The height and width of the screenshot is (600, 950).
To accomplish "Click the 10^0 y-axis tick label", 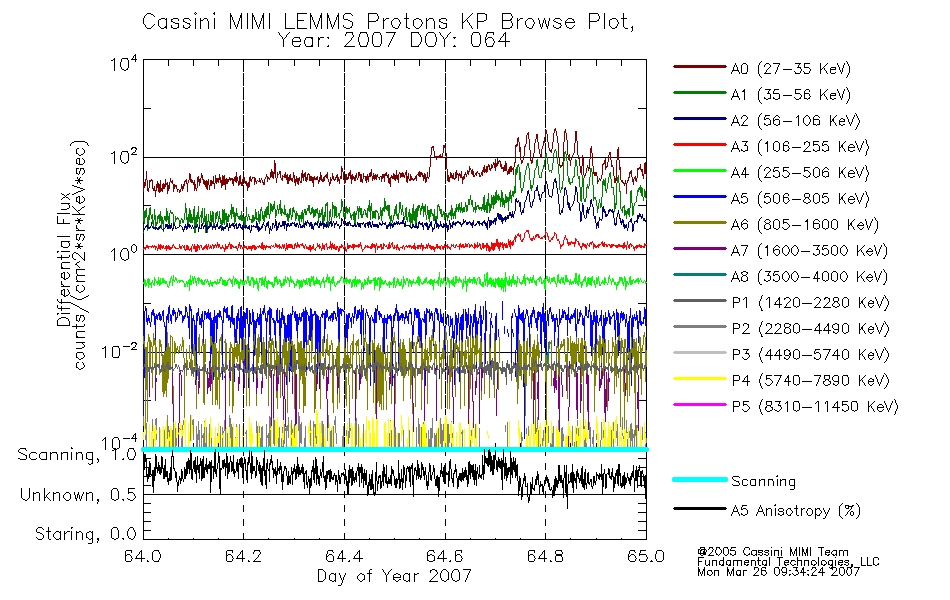I will (x=124, y=253).
